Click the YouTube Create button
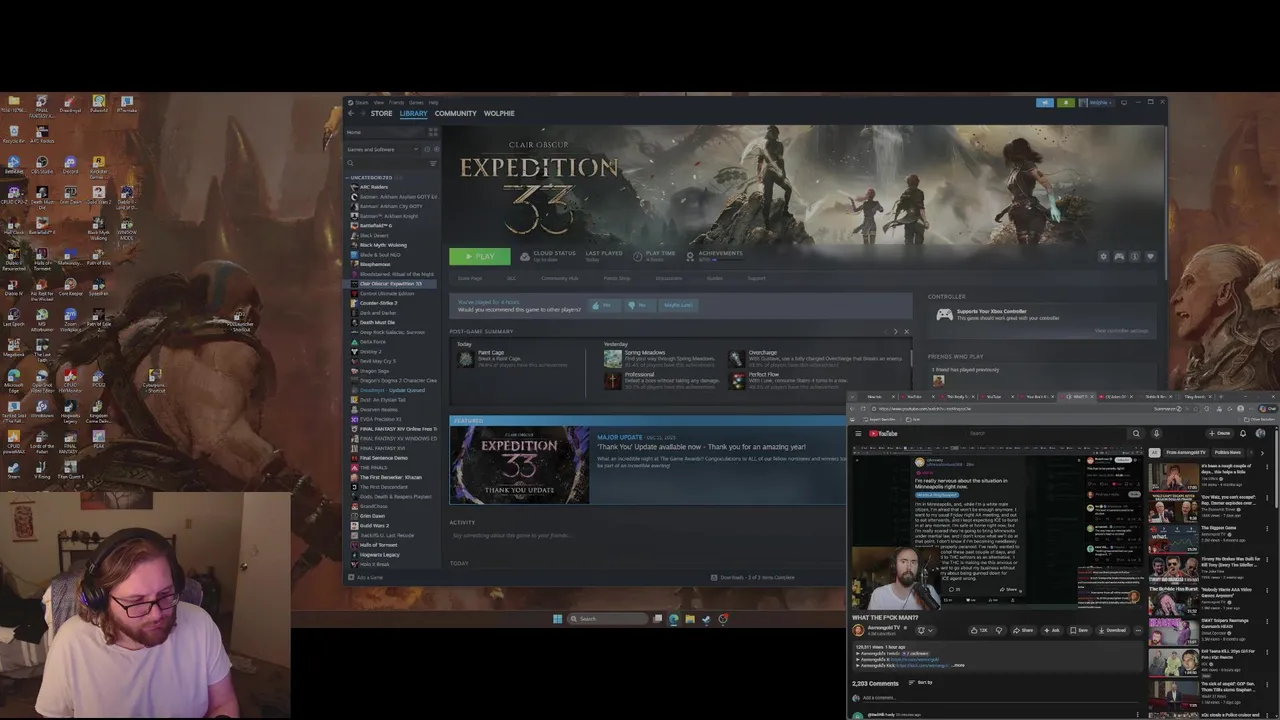Screen dimensions: 1280x720 click(1220, 434)
